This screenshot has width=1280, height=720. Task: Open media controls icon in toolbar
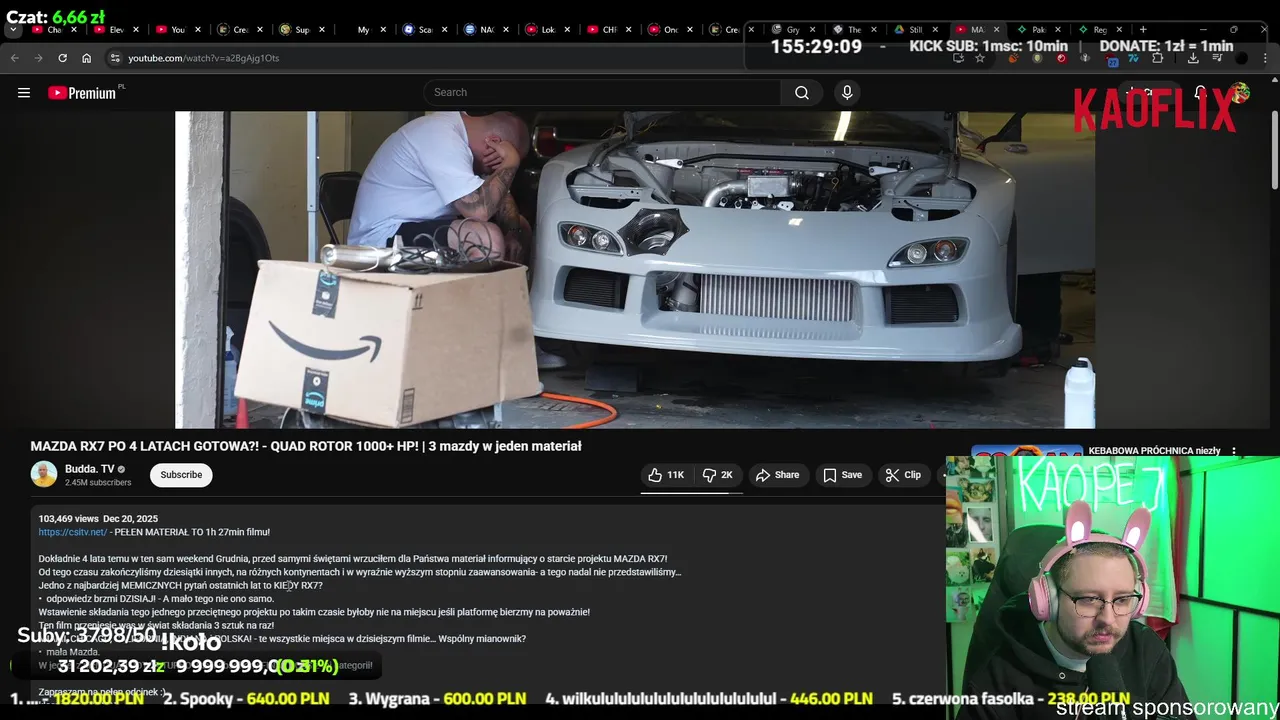coord(1217,58)
